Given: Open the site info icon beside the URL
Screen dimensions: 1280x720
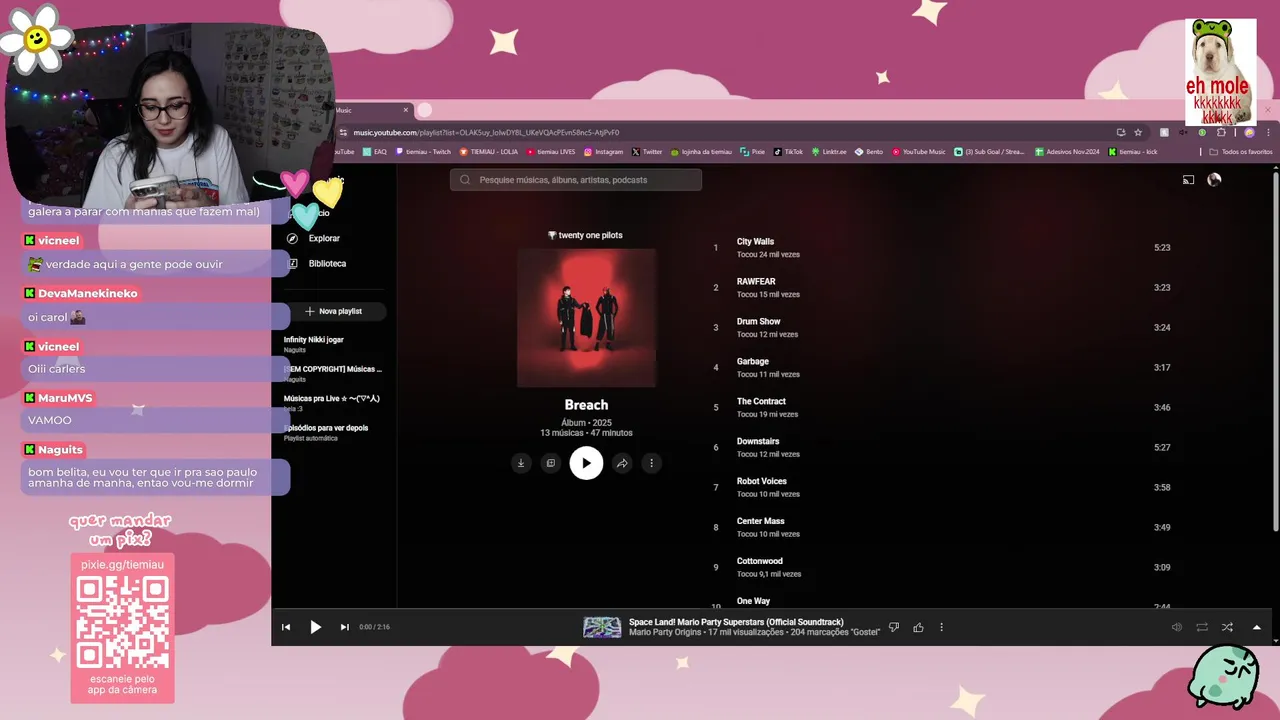Looking at the screenshot, I should coord(343,132).
